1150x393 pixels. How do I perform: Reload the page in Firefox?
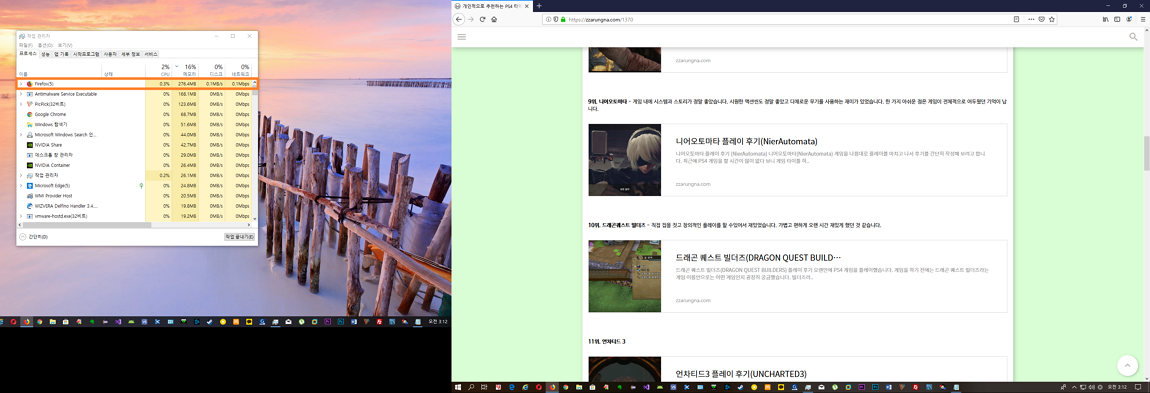click(483, 19)
